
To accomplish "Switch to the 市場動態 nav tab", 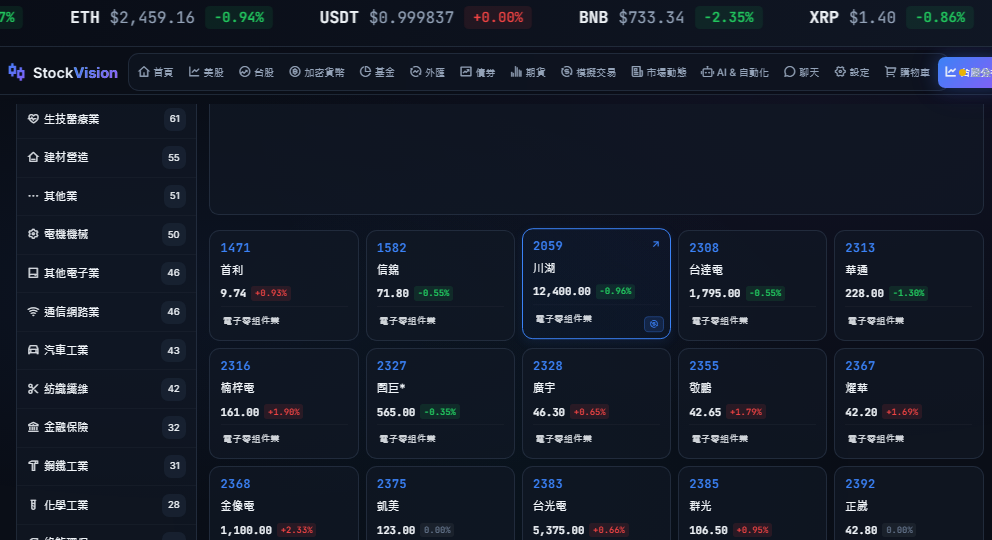I will (659, 72).
